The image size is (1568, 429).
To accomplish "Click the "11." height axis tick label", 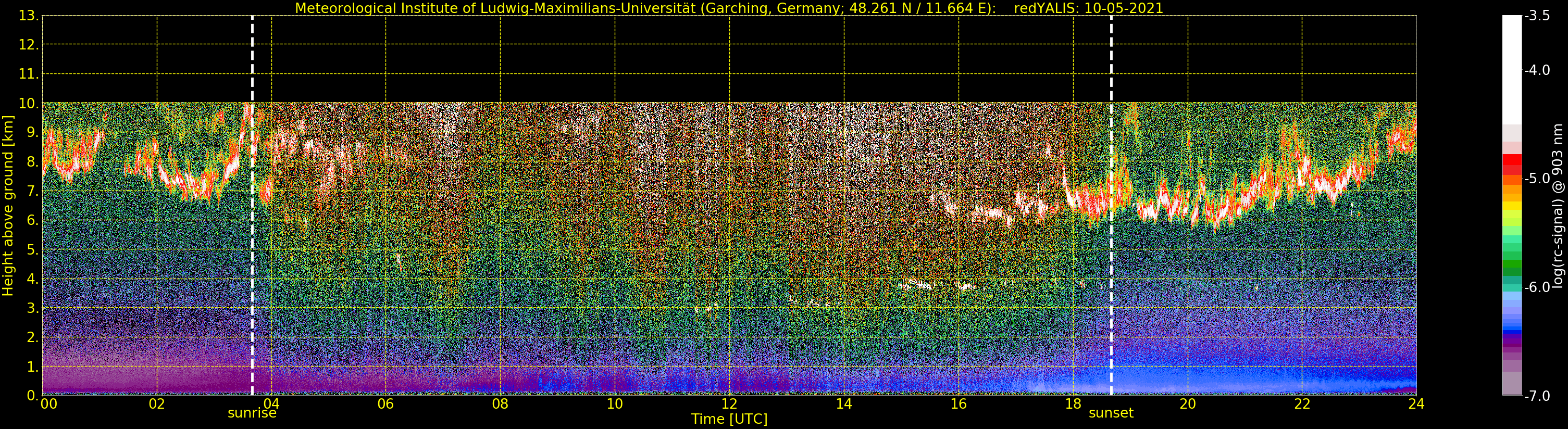I will [x=29, y=74].
